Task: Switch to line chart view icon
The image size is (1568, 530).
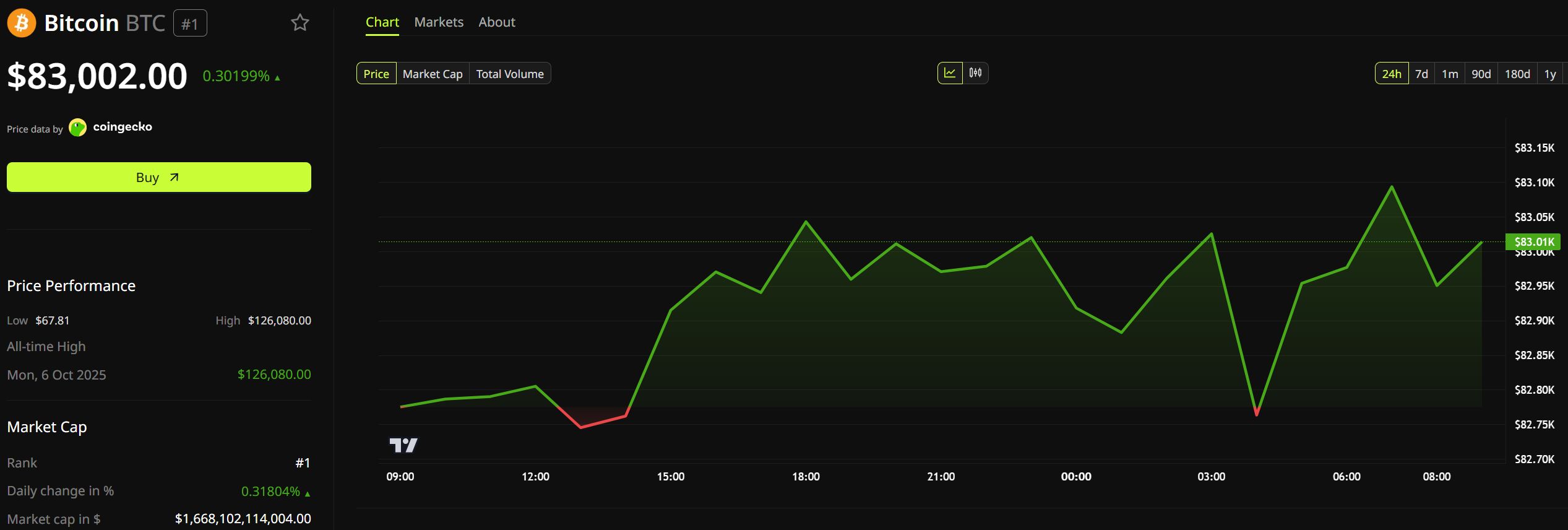Action: coord(950,73)
